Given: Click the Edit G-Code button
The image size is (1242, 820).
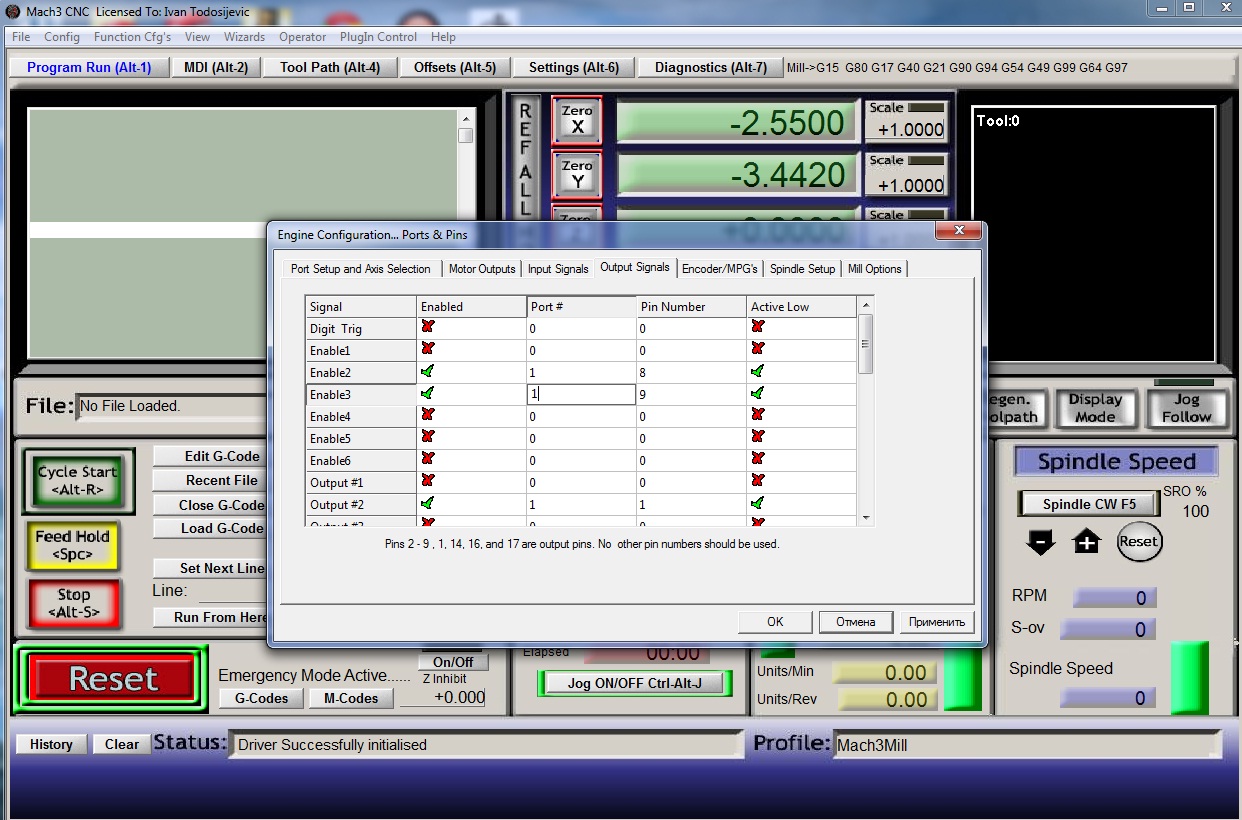Looking at the screenshot, I should [x=210, y=456].
